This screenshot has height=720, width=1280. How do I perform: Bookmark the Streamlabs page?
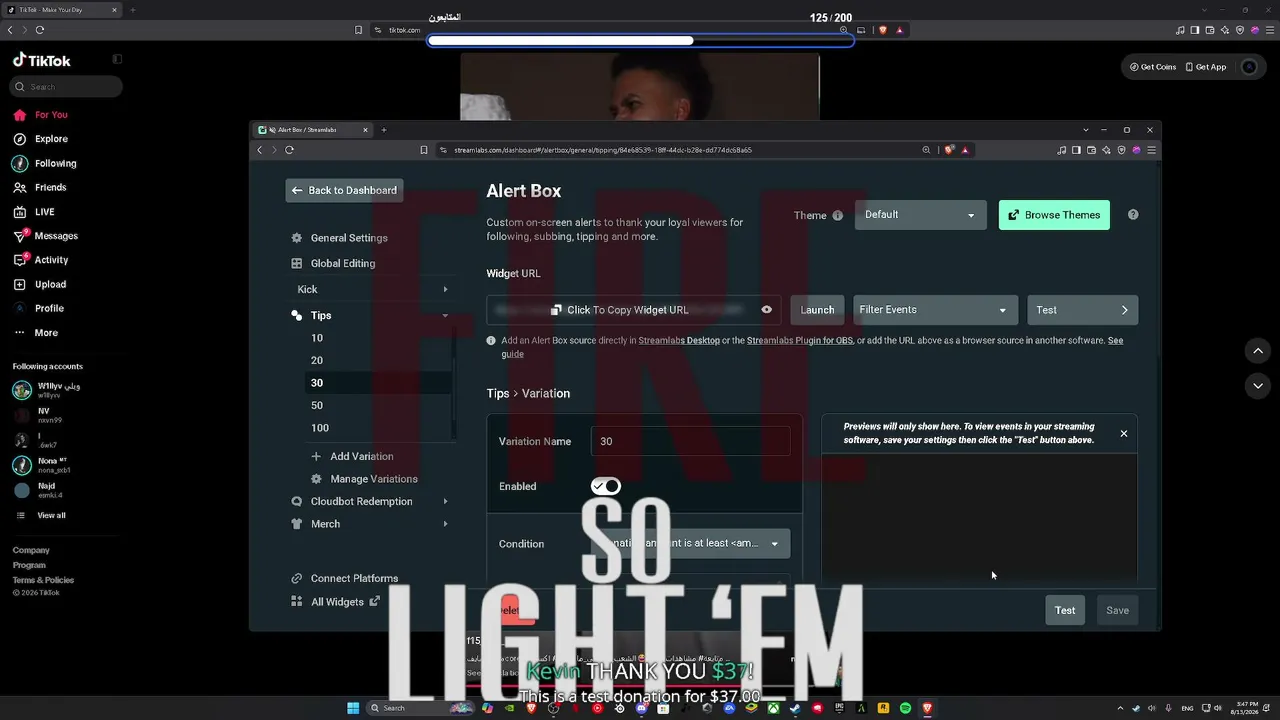click(x=424, y=150)
